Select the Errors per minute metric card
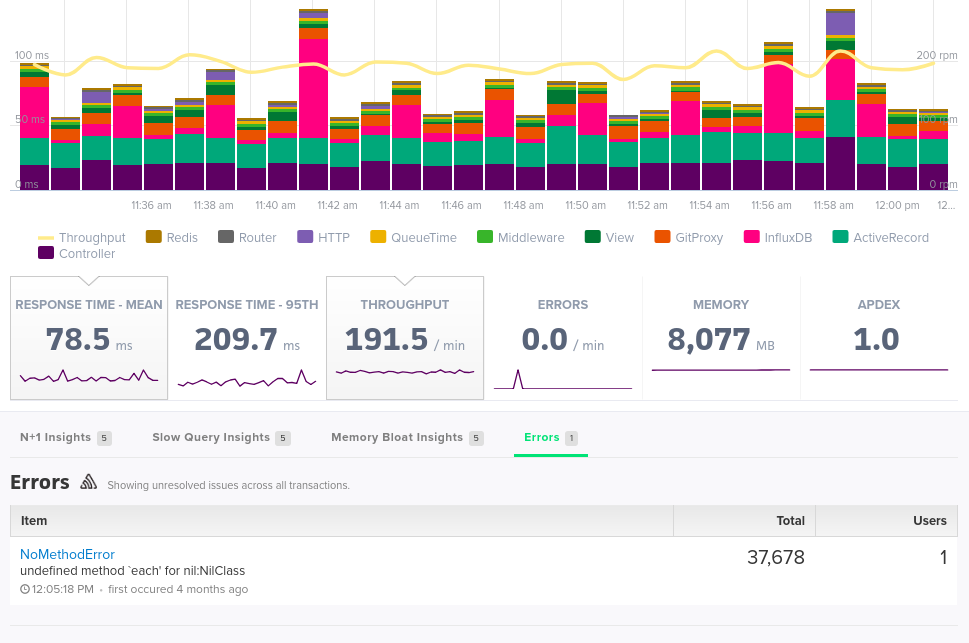The image size is (969, 643). pyautogui.click(x=563, y=338)
